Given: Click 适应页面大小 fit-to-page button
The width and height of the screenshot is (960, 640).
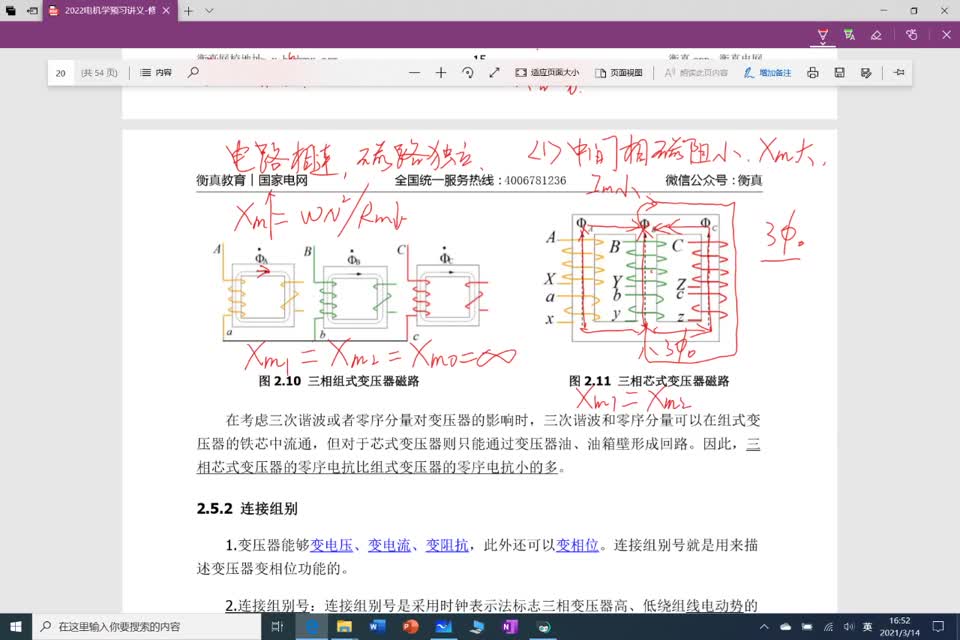Looking at the screenshot, I should (547, 72).
